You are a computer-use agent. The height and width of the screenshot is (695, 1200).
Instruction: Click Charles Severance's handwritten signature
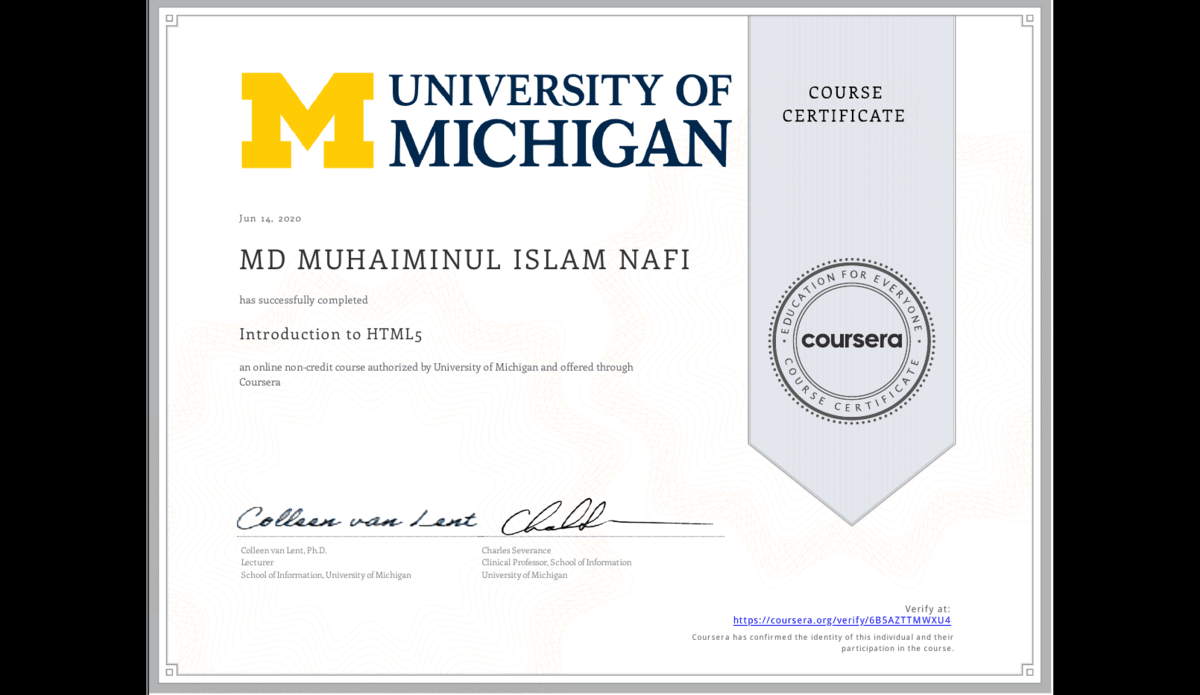(x=606, y=517)
